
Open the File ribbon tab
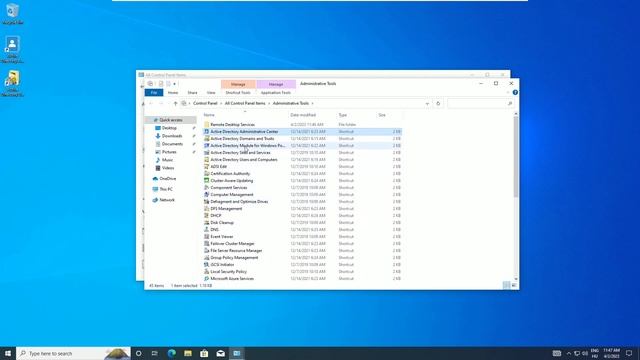tap(154, 93)
